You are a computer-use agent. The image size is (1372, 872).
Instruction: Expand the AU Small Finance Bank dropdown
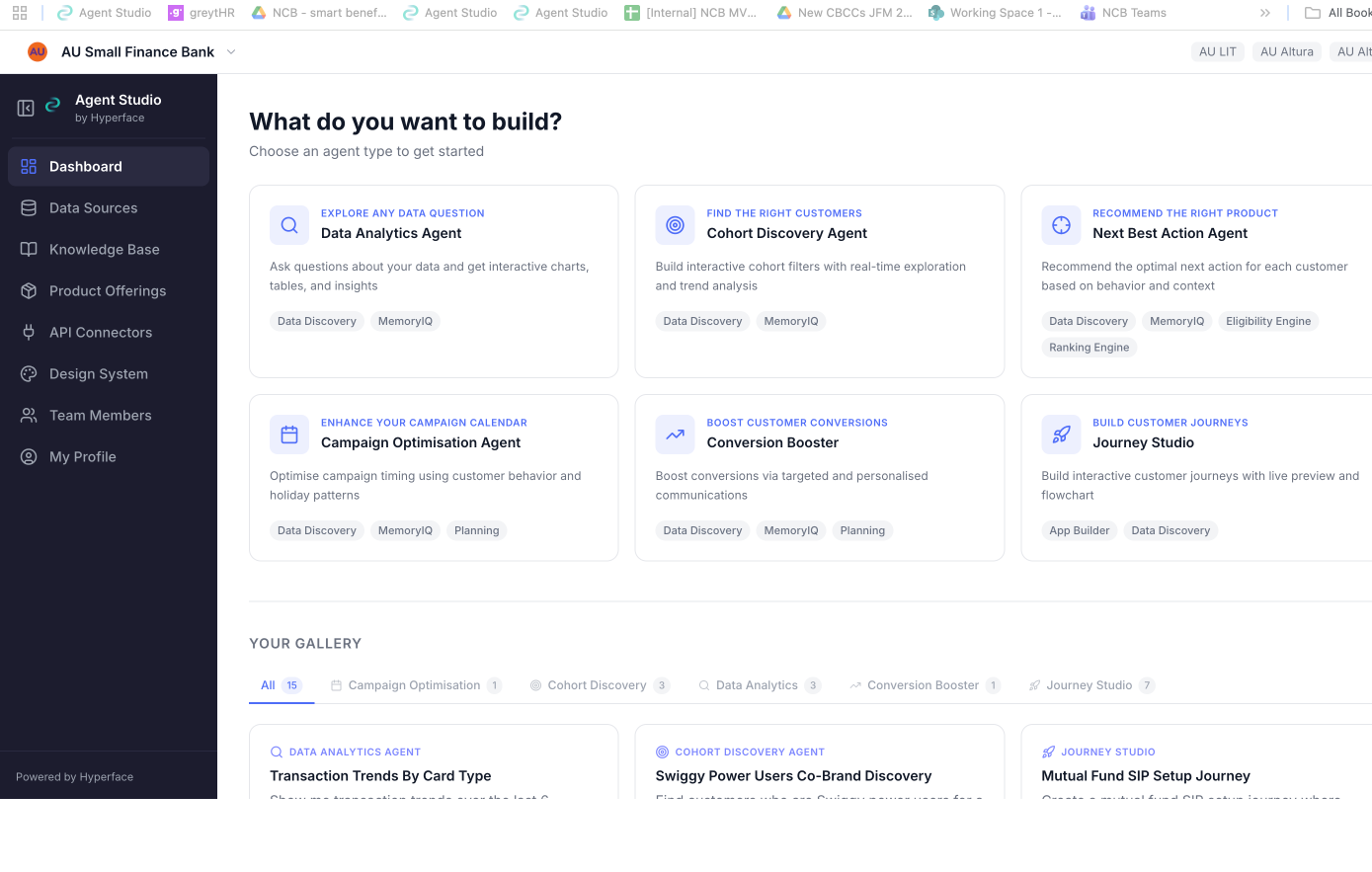click(231, 51)
